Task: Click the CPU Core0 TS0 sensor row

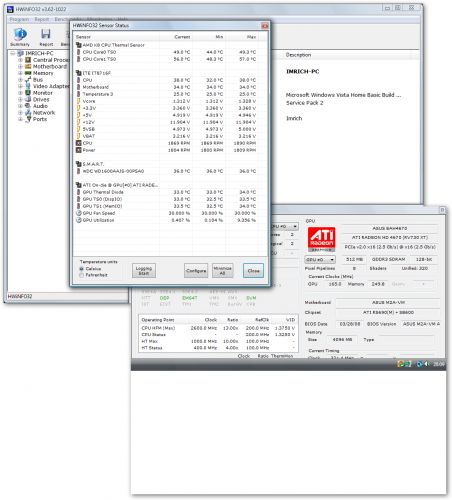Action: (x=166, y=52)
